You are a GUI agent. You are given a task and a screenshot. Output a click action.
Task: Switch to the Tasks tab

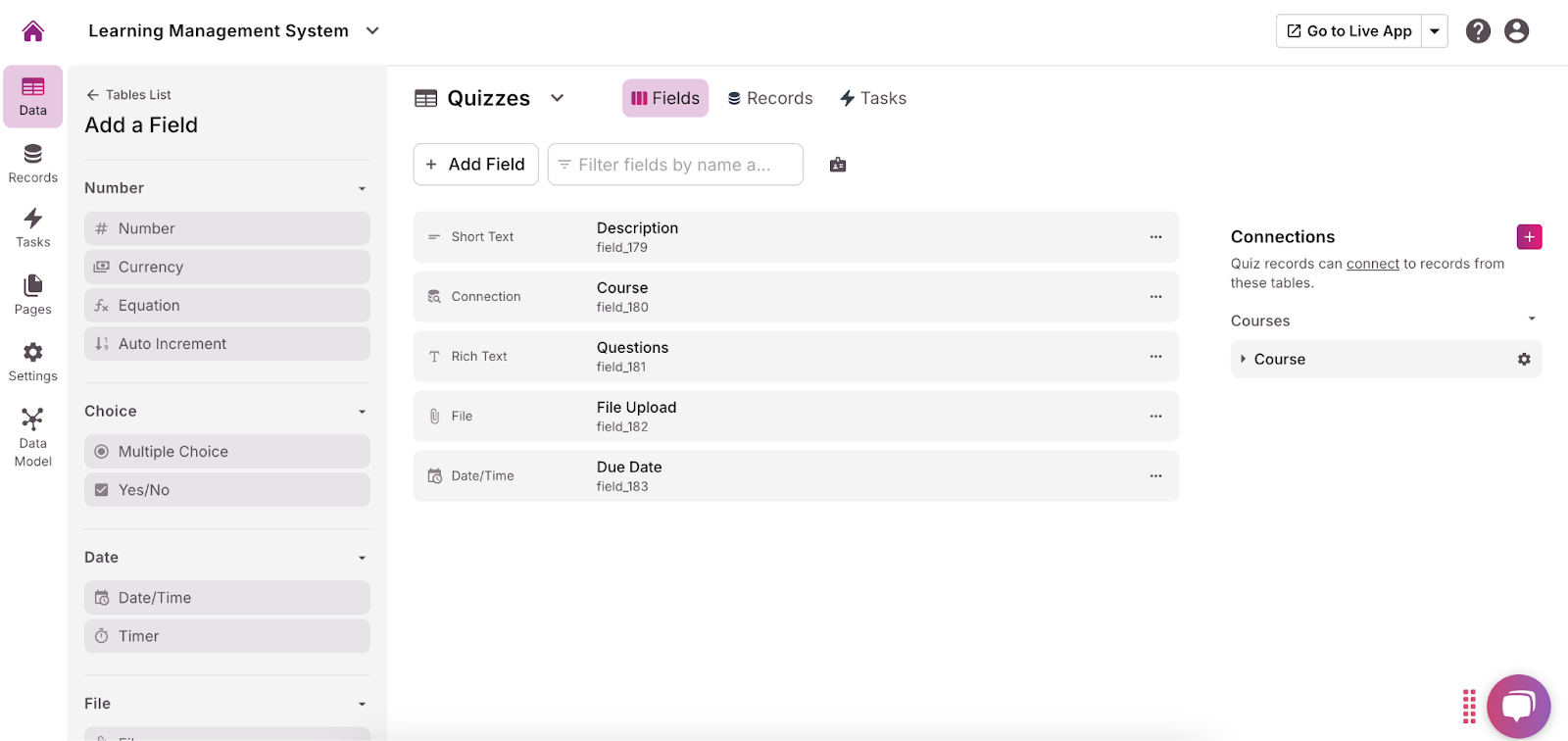click(x=873, y=98)
